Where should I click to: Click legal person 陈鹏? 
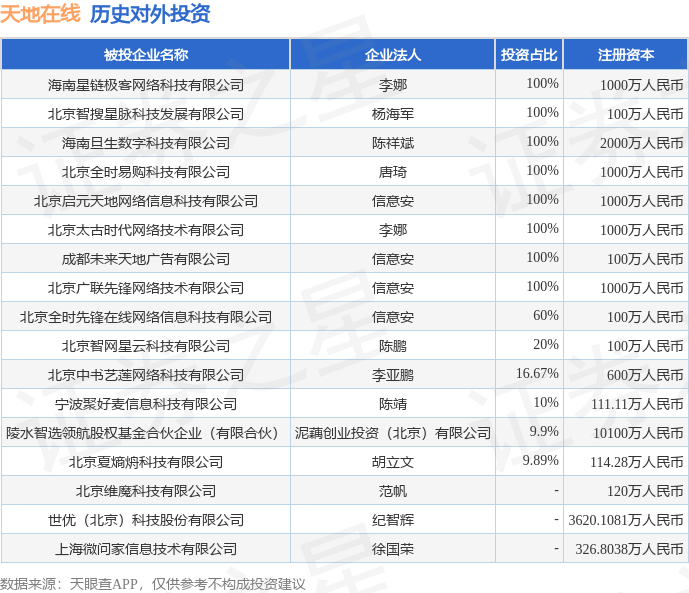[x=393, y=346]
